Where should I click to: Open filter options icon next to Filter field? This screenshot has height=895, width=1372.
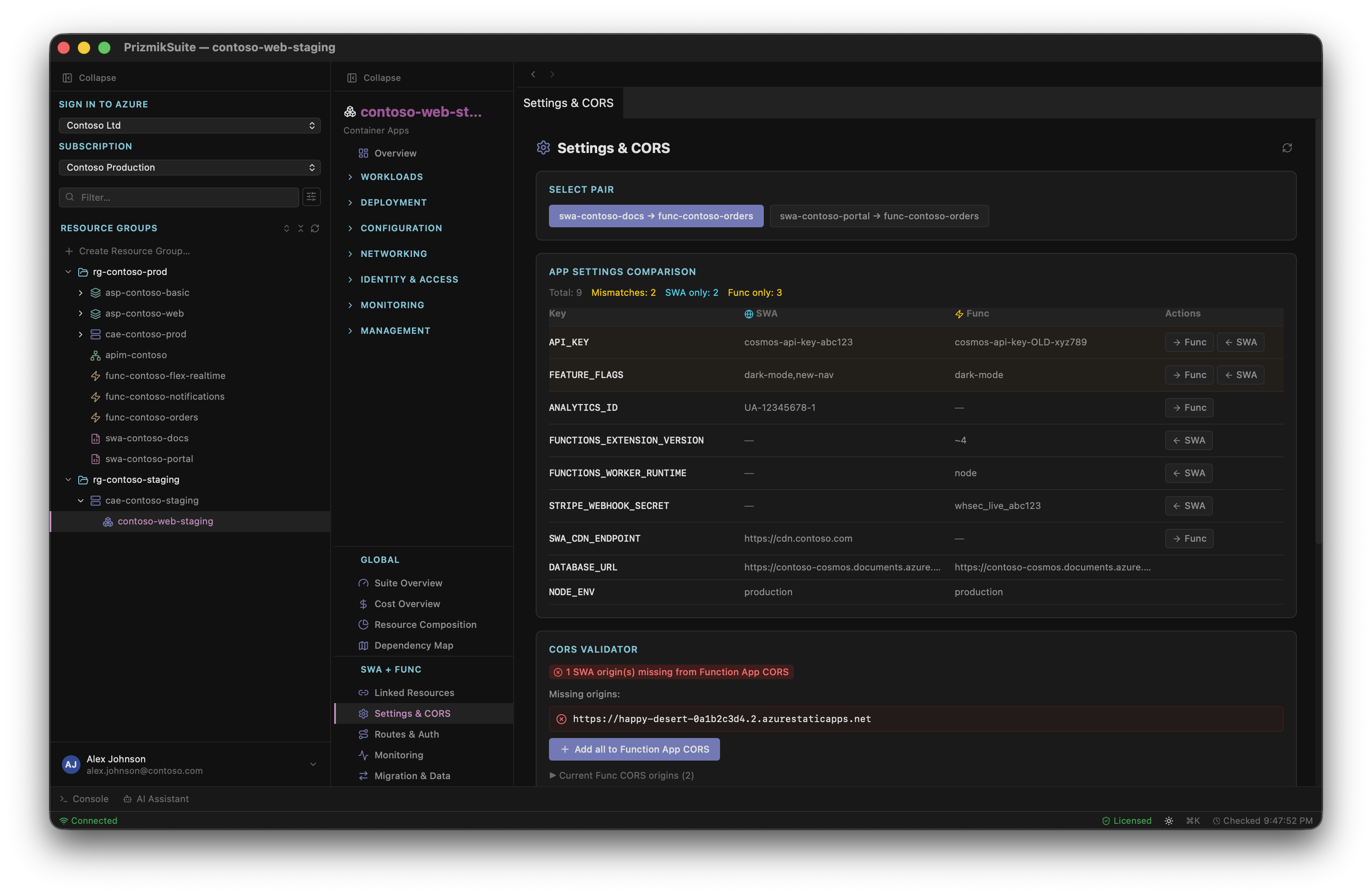(x=311, y=197)
